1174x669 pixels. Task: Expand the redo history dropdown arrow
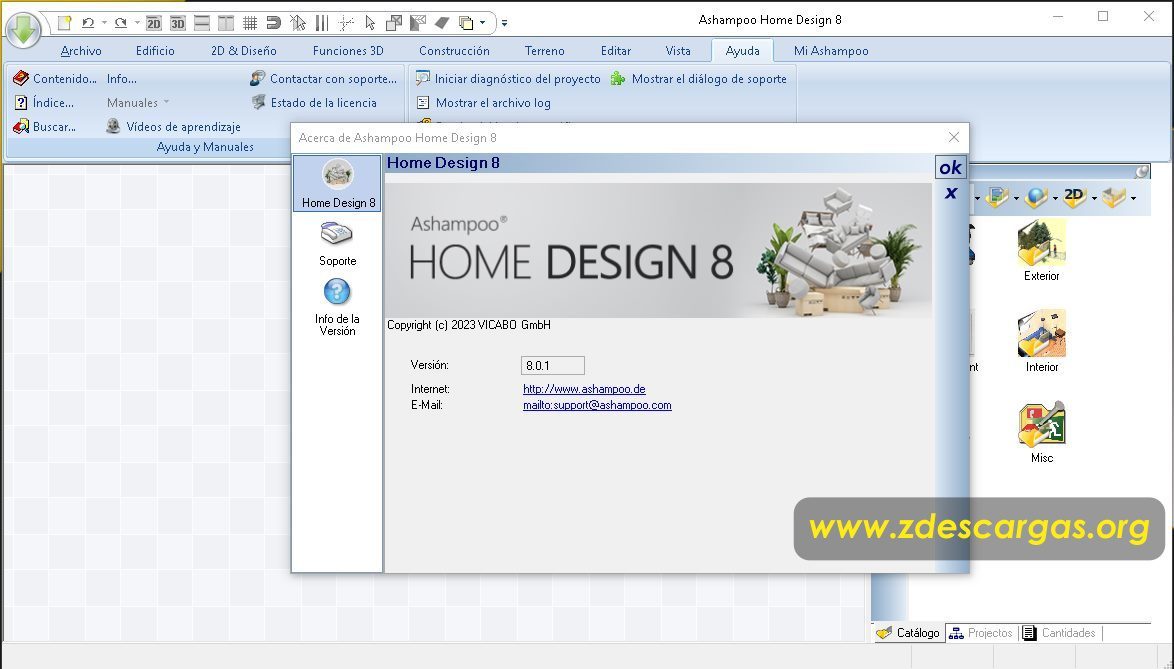137,23
